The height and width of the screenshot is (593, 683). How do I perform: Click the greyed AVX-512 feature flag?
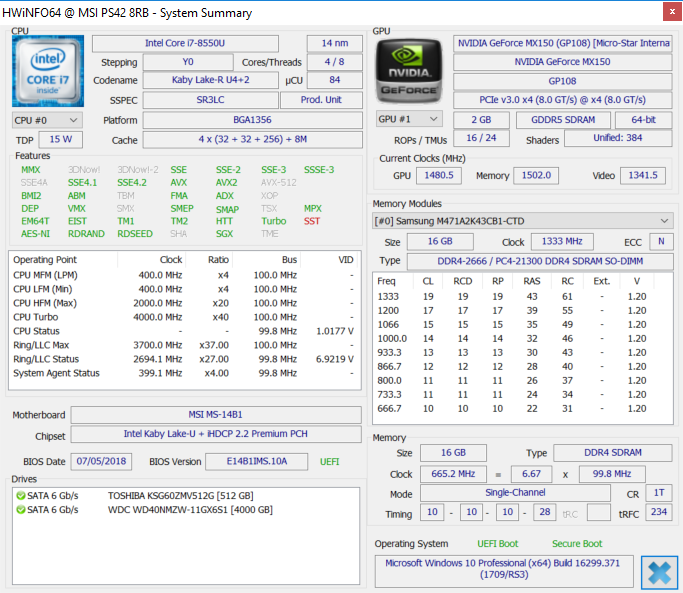[279, 183]
